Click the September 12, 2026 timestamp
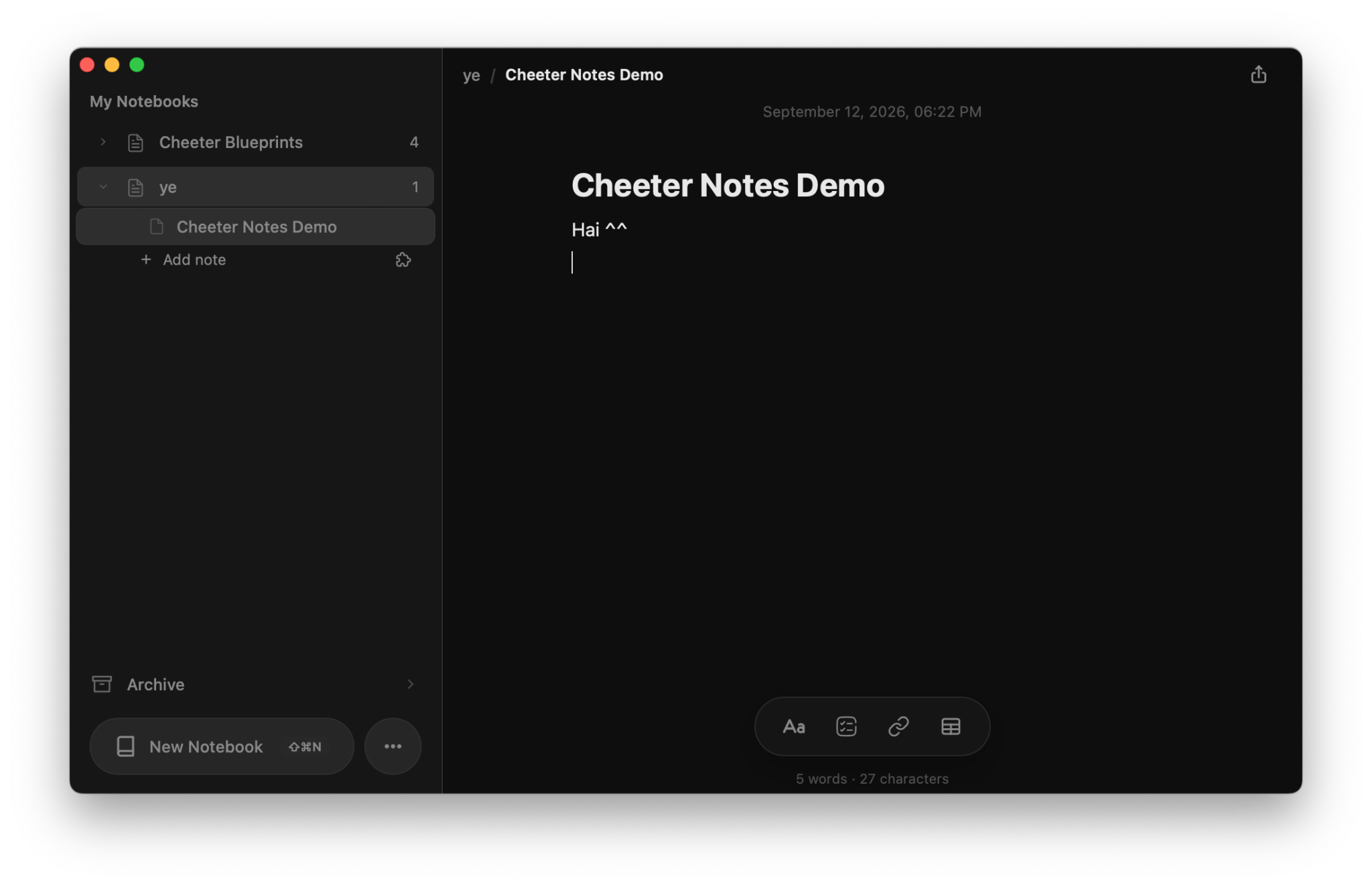This screenshot has height=885, width=1372. point(872,111)
